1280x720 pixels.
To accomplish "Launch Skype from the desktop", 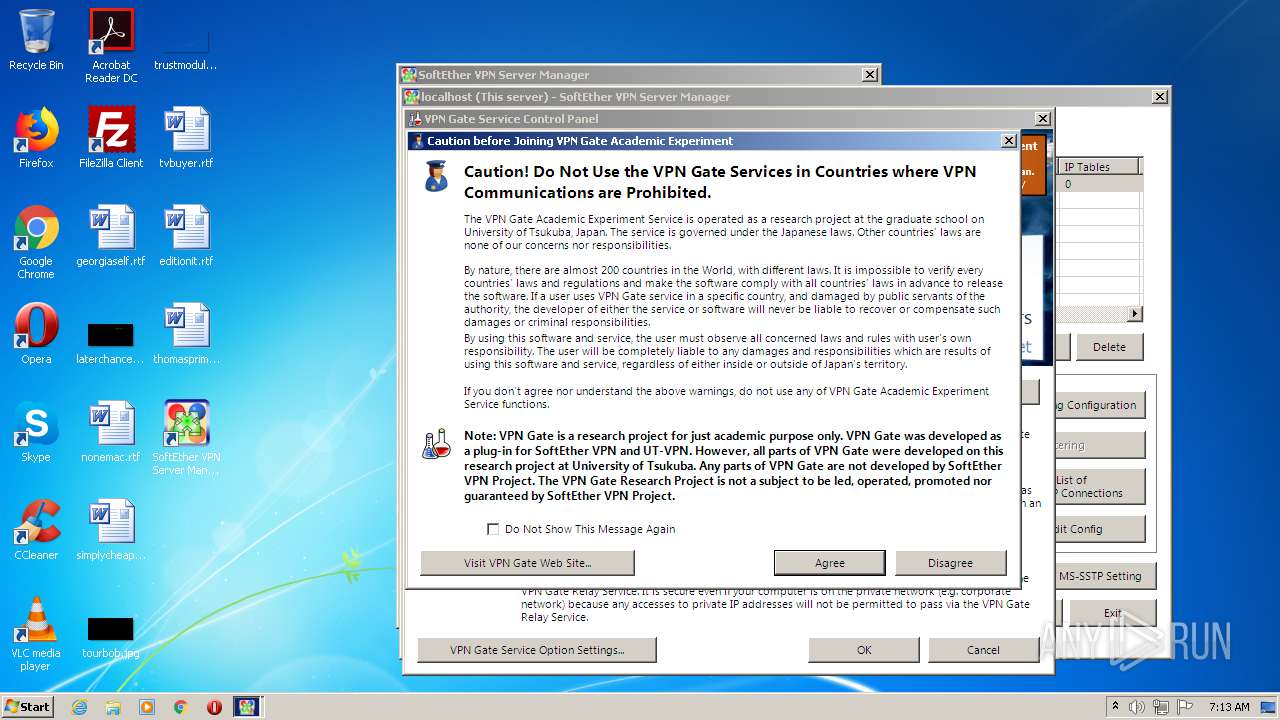I will point(36,432).
